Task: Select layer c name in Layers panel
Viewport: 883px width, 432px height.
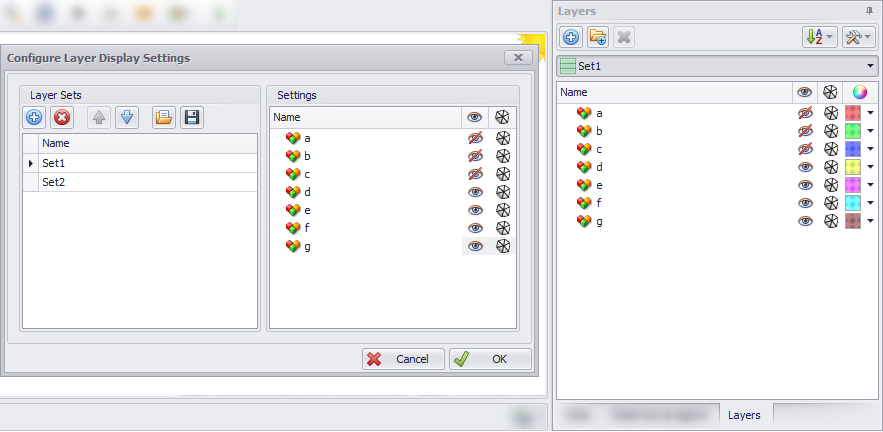Action: [x=599, y=149]
